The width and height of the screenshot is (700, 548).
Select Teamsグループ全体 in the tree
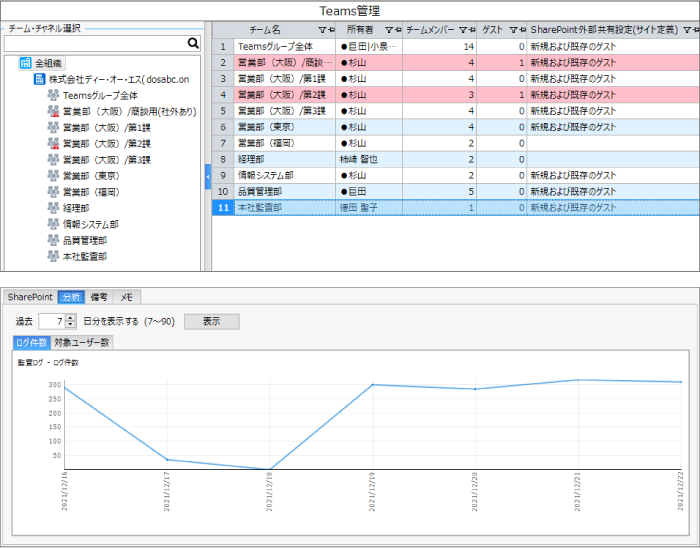coord(100,95)
